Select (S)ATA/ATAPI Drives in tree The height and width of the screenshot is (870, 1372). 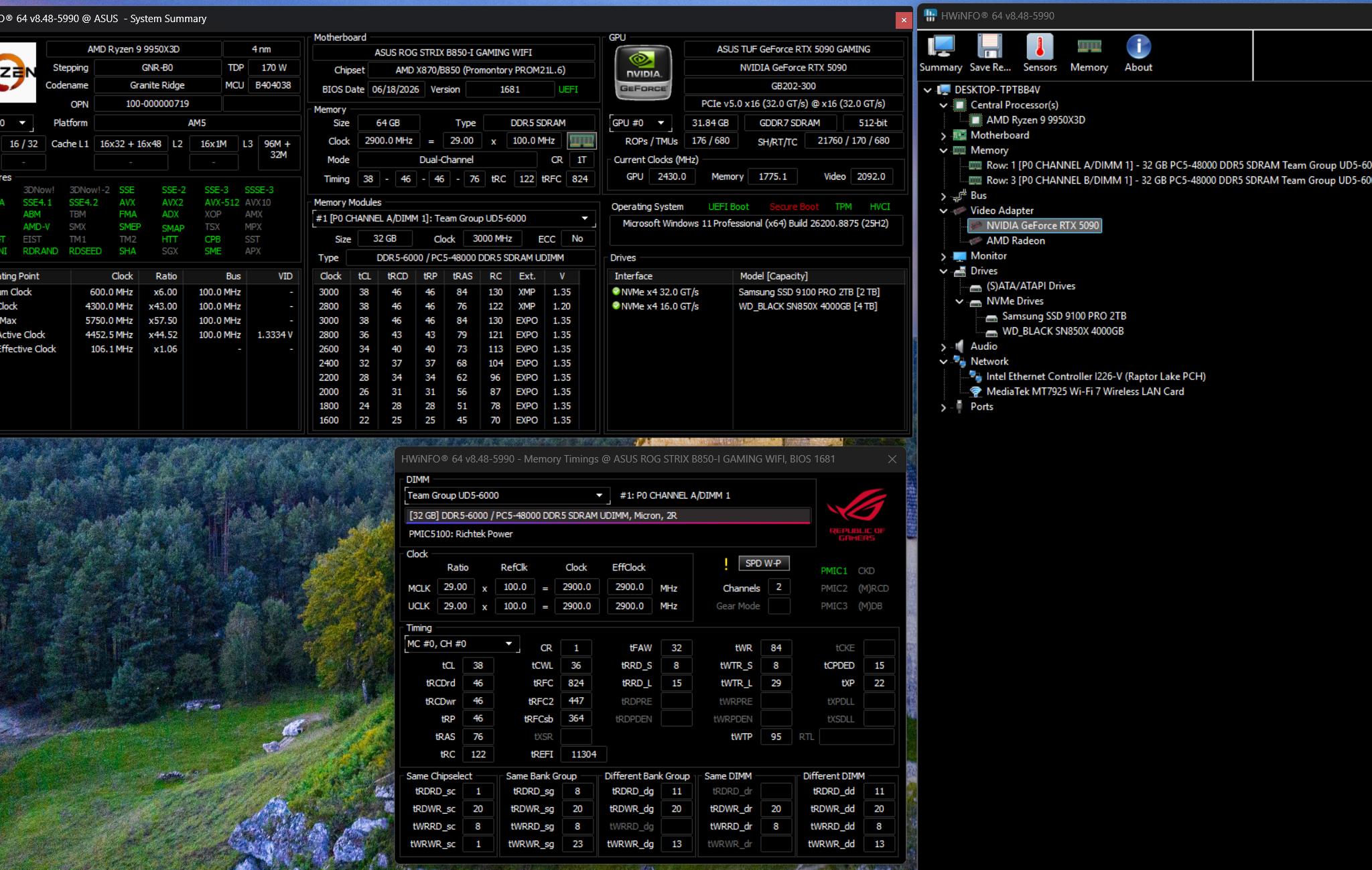tap(1030, 286)
